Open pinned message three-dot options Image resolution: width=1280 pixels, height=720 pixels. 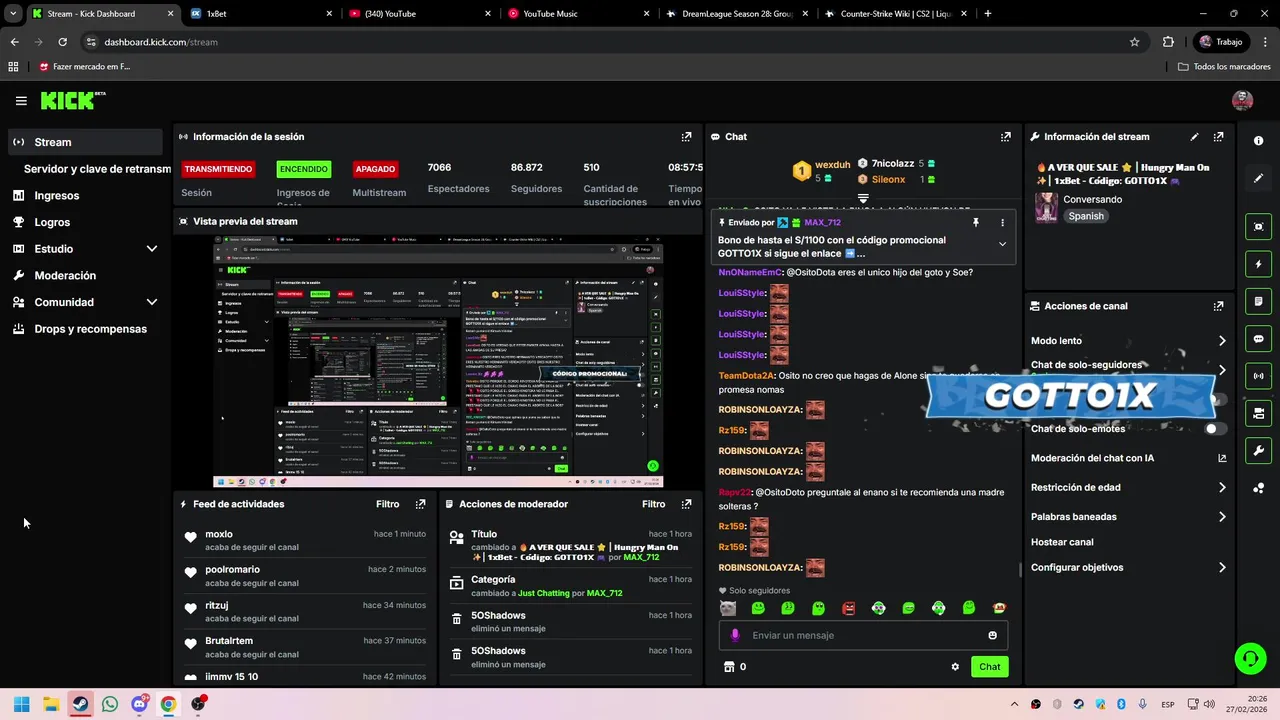click(1002, 222)
